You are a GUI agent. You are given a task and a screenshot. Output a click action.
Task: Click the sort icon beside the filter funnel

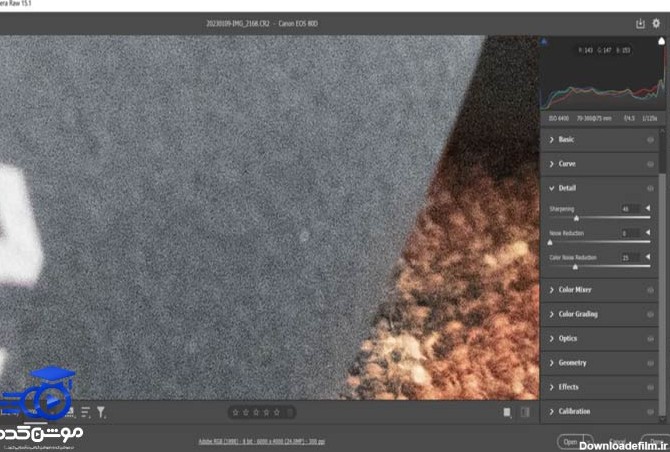(86, 411)
